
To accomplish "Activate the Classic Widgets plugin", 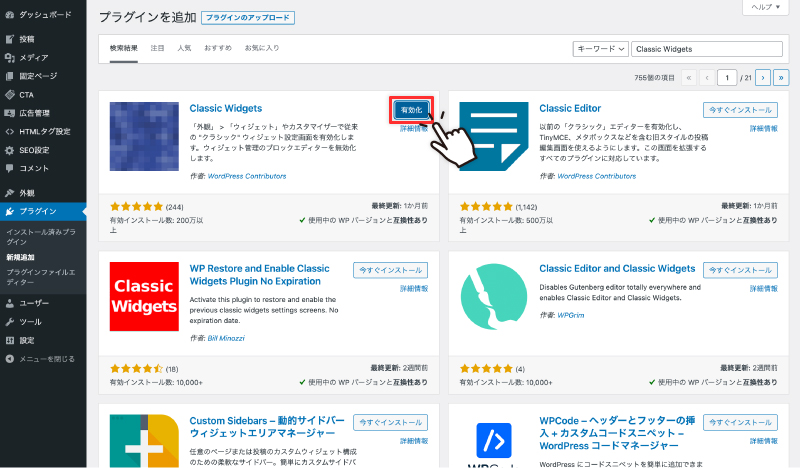I will point(411,110).
